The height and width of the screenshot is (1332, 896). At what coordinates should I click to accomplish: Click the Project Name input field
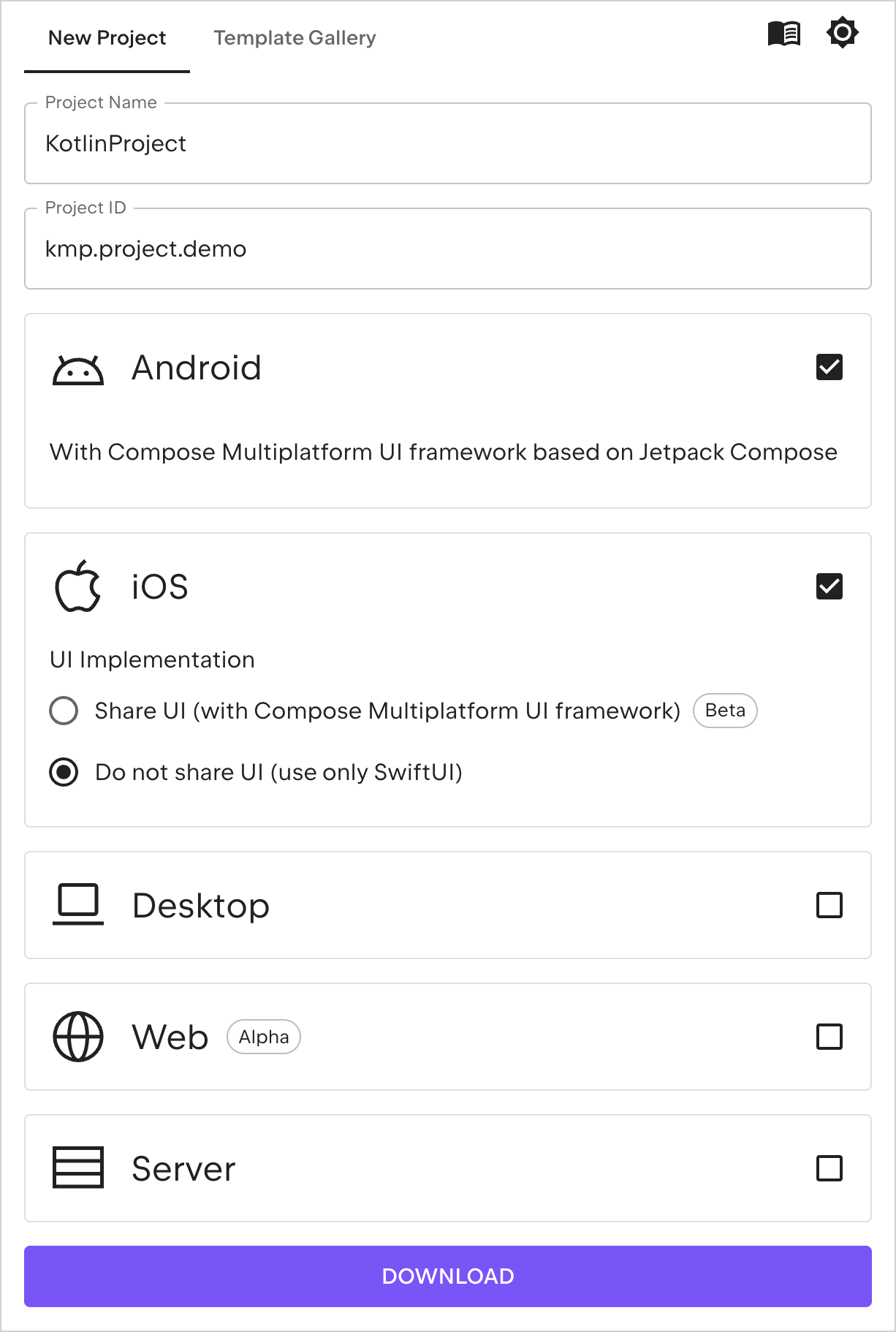click(x=448, y=143)
